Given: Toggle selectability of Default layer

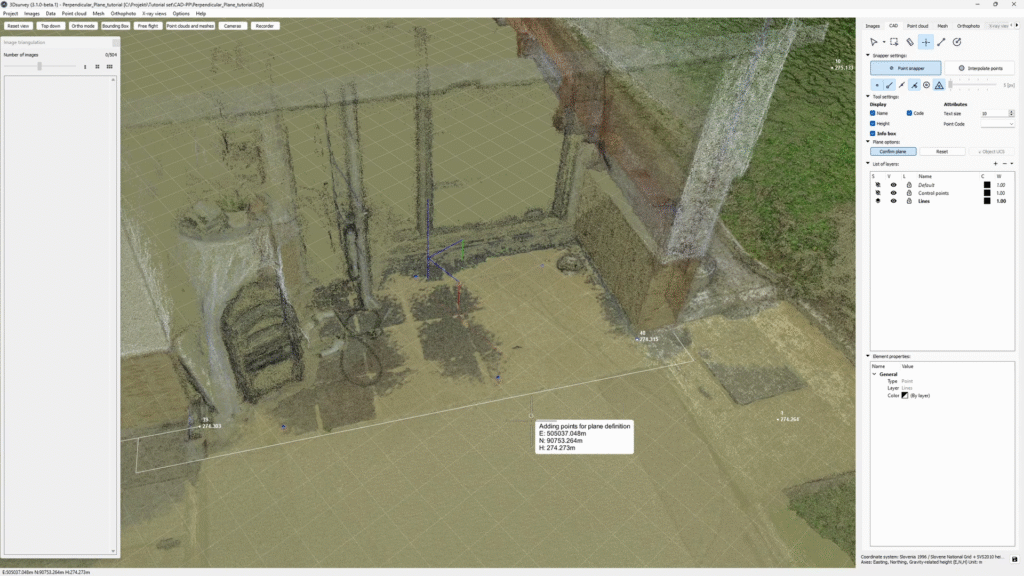Looking at the screenshot, I should click(x=878, y=185).
